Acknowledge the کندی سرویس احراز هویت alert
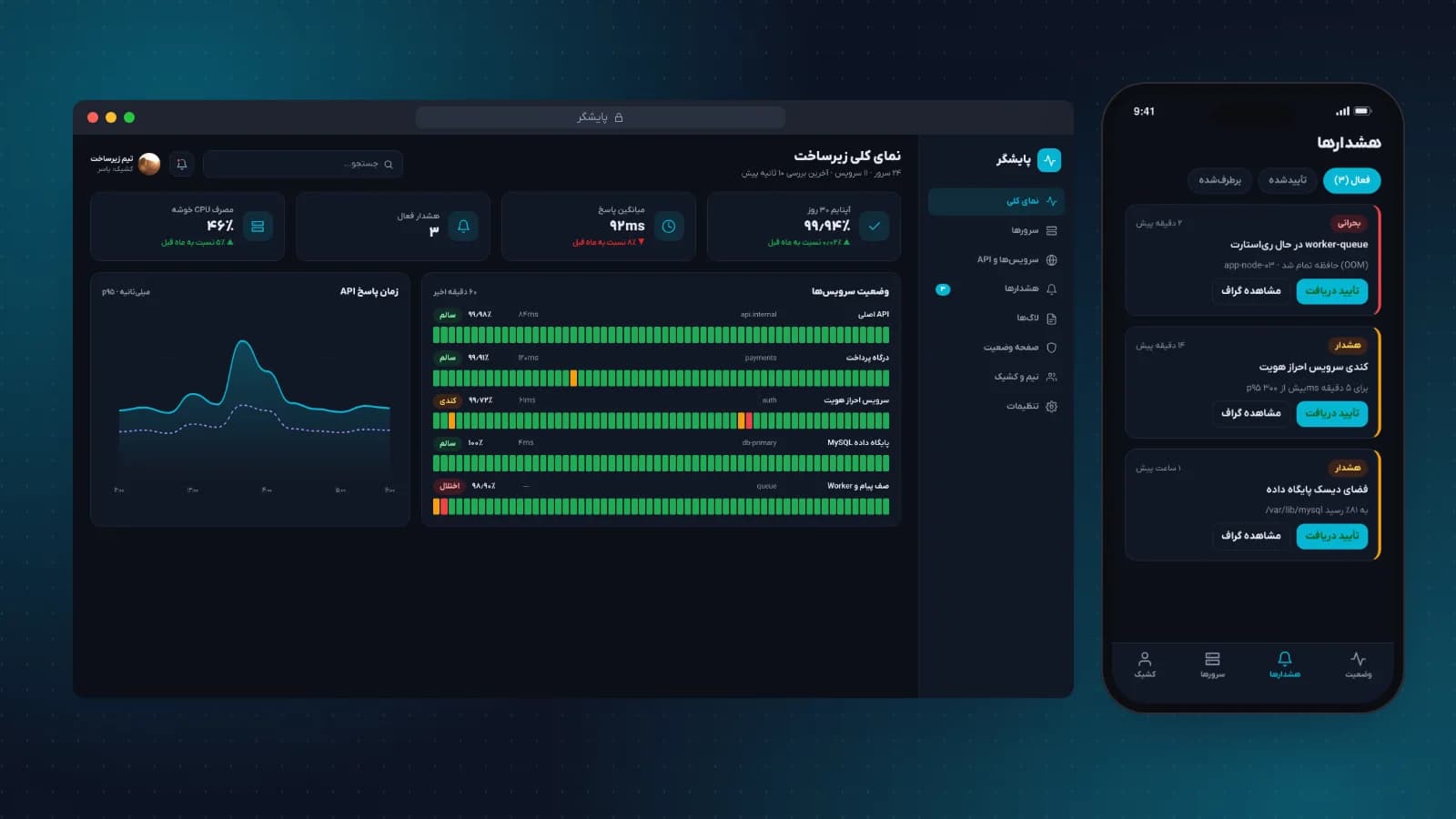Image resolution: width=1456 pixels, height=819 pixels. tap(1331, 413)
